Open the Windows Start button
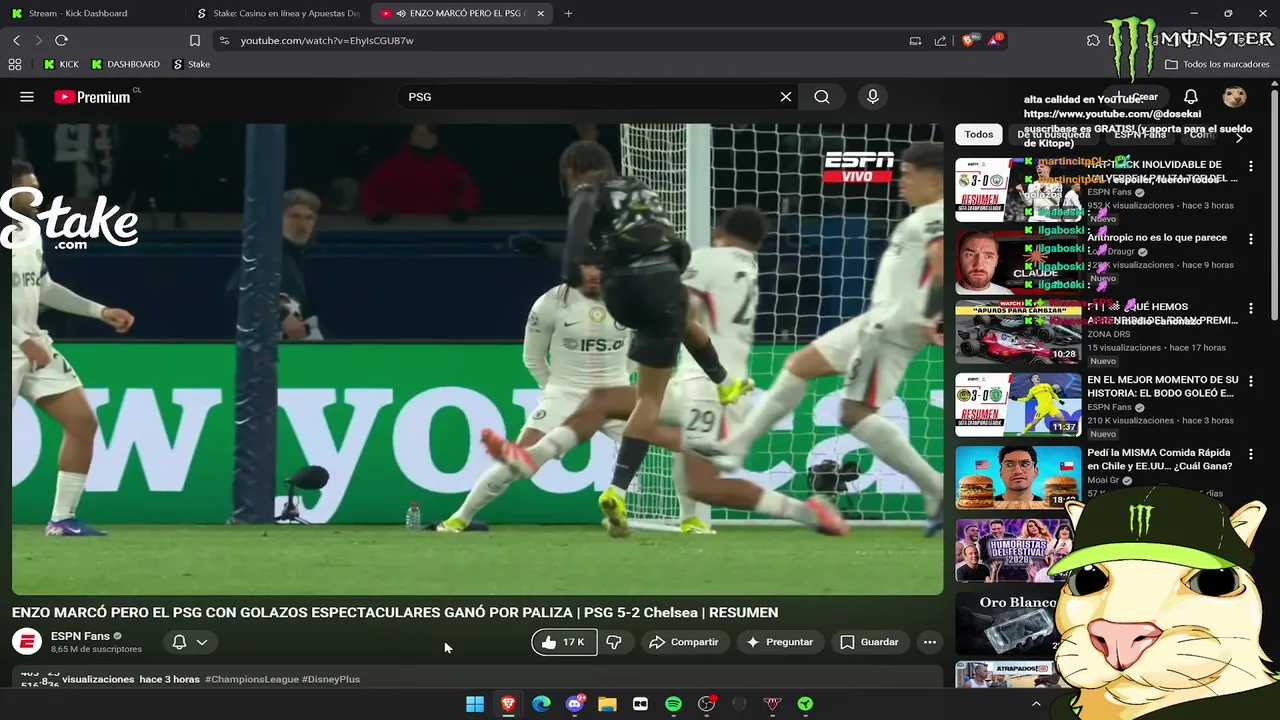 point(475,704)
